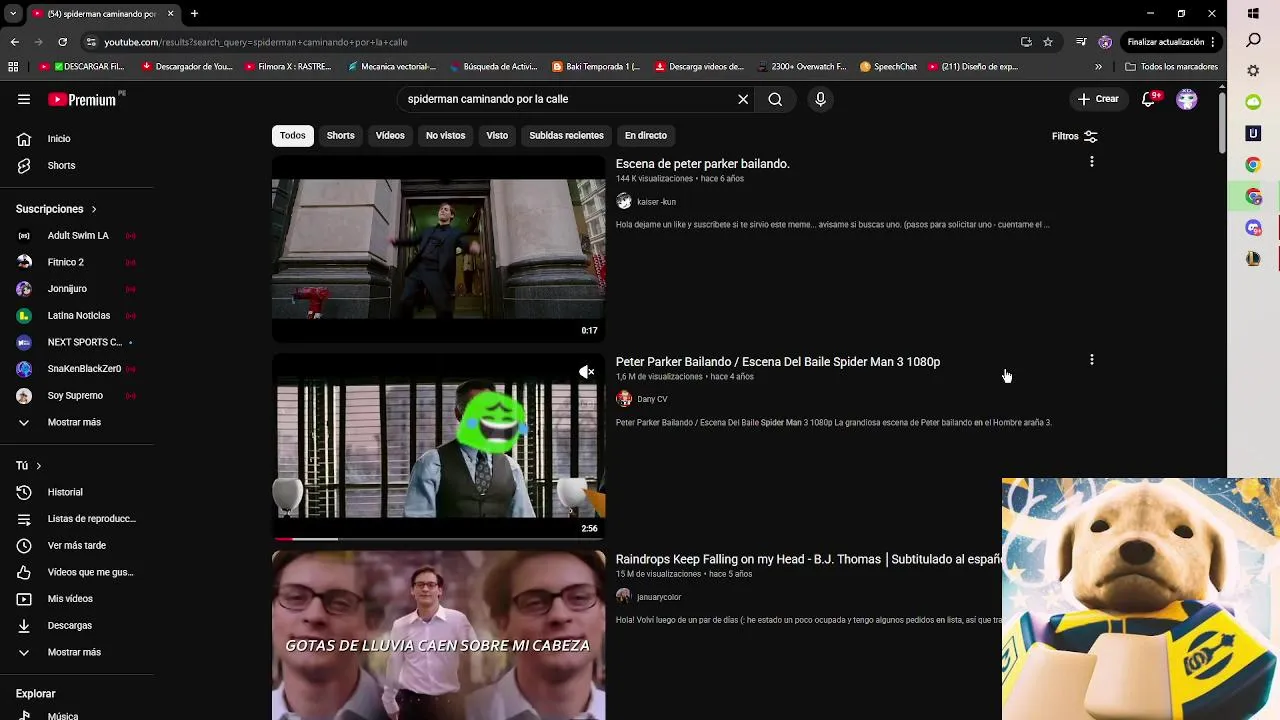Expand the Tú section chevron
Screen dimensions: 1280x720
click(38, 466)
